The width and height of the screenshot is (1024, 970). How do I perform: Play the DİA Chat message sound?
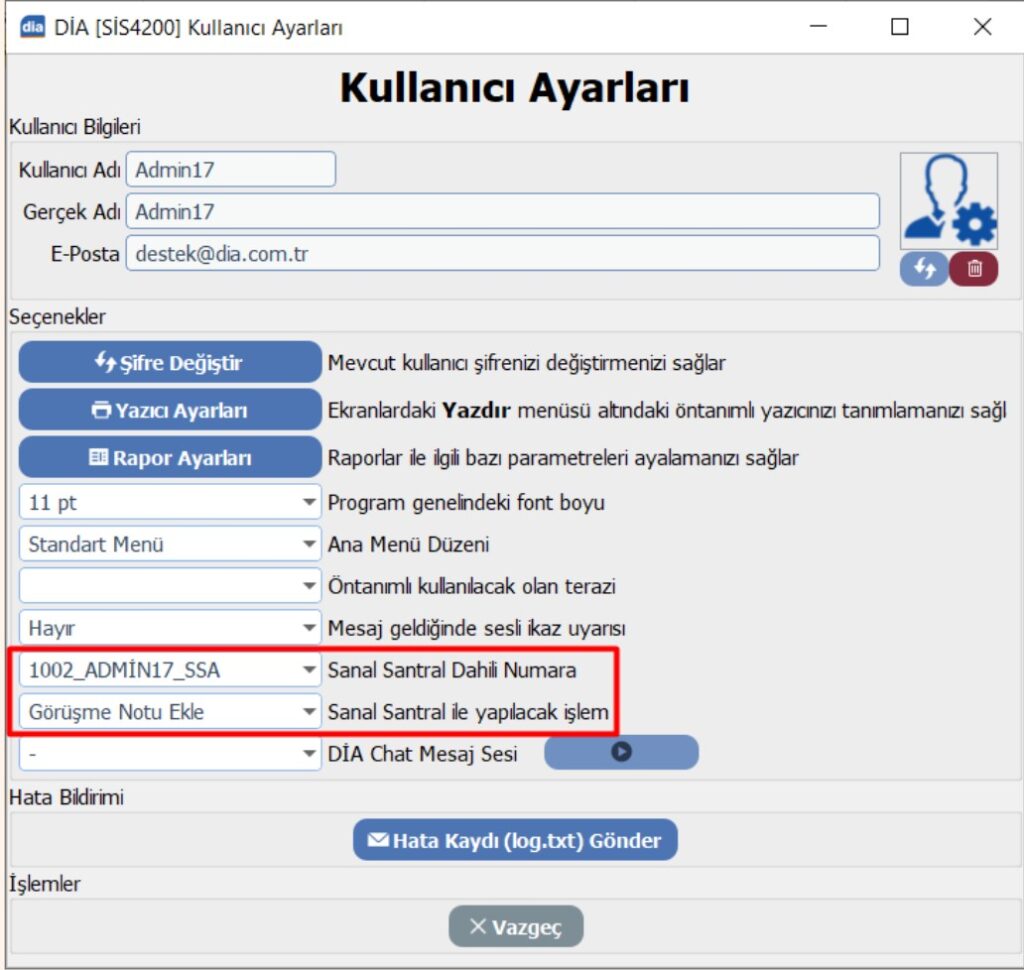coord(621,753)
